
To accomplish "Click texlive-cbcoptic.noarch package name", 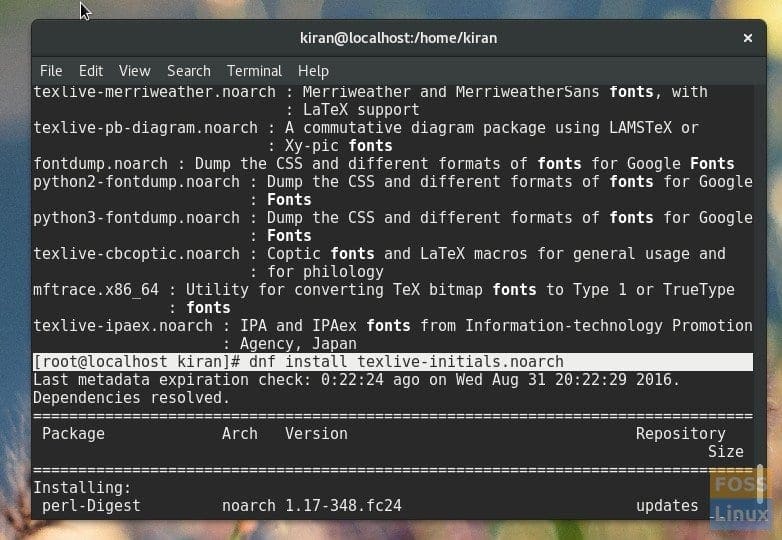I will pyautogui.click(x=136, y=254).
